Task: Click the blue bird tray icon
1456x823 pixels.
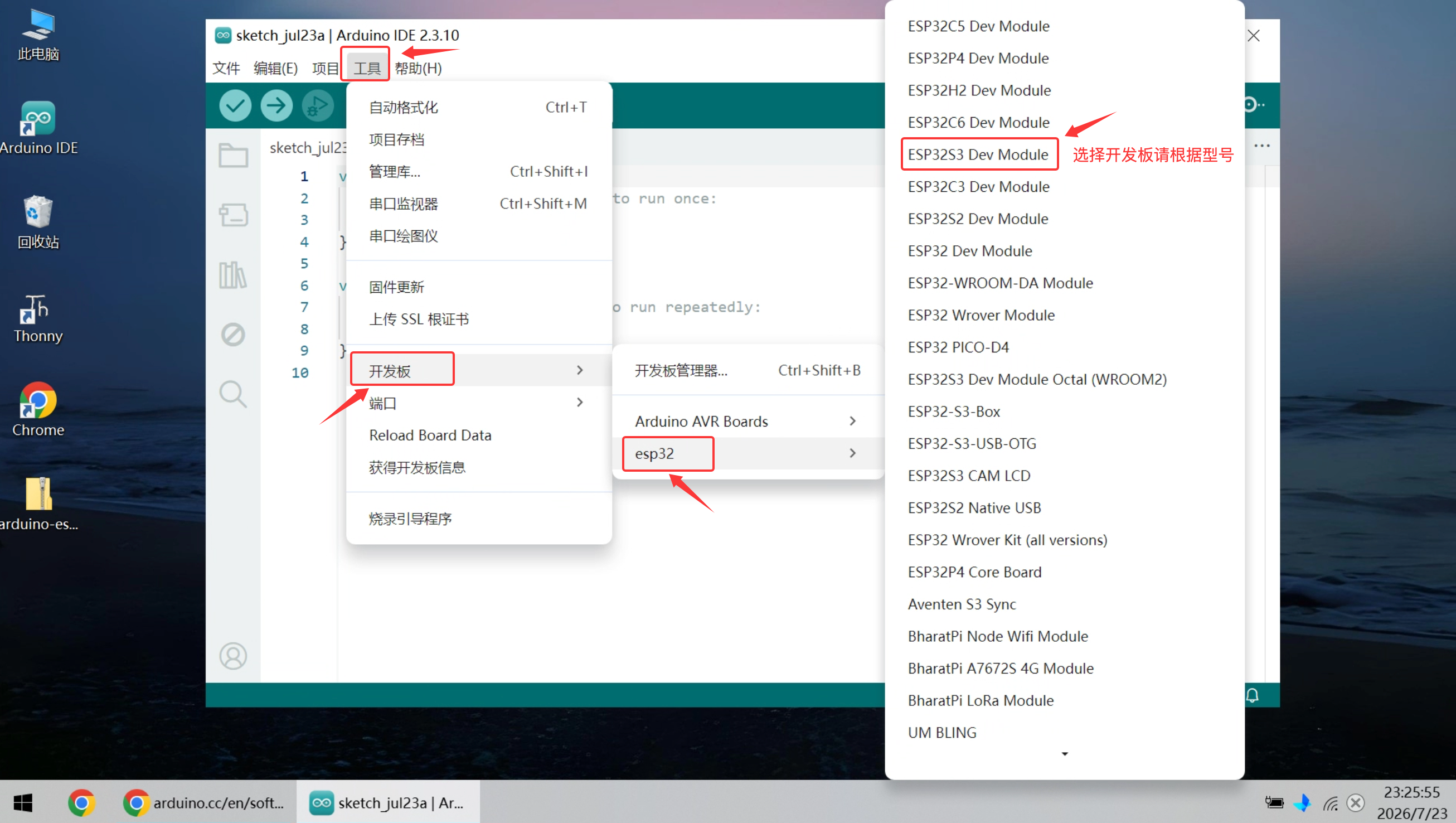Action: (x=1302, y=803)
